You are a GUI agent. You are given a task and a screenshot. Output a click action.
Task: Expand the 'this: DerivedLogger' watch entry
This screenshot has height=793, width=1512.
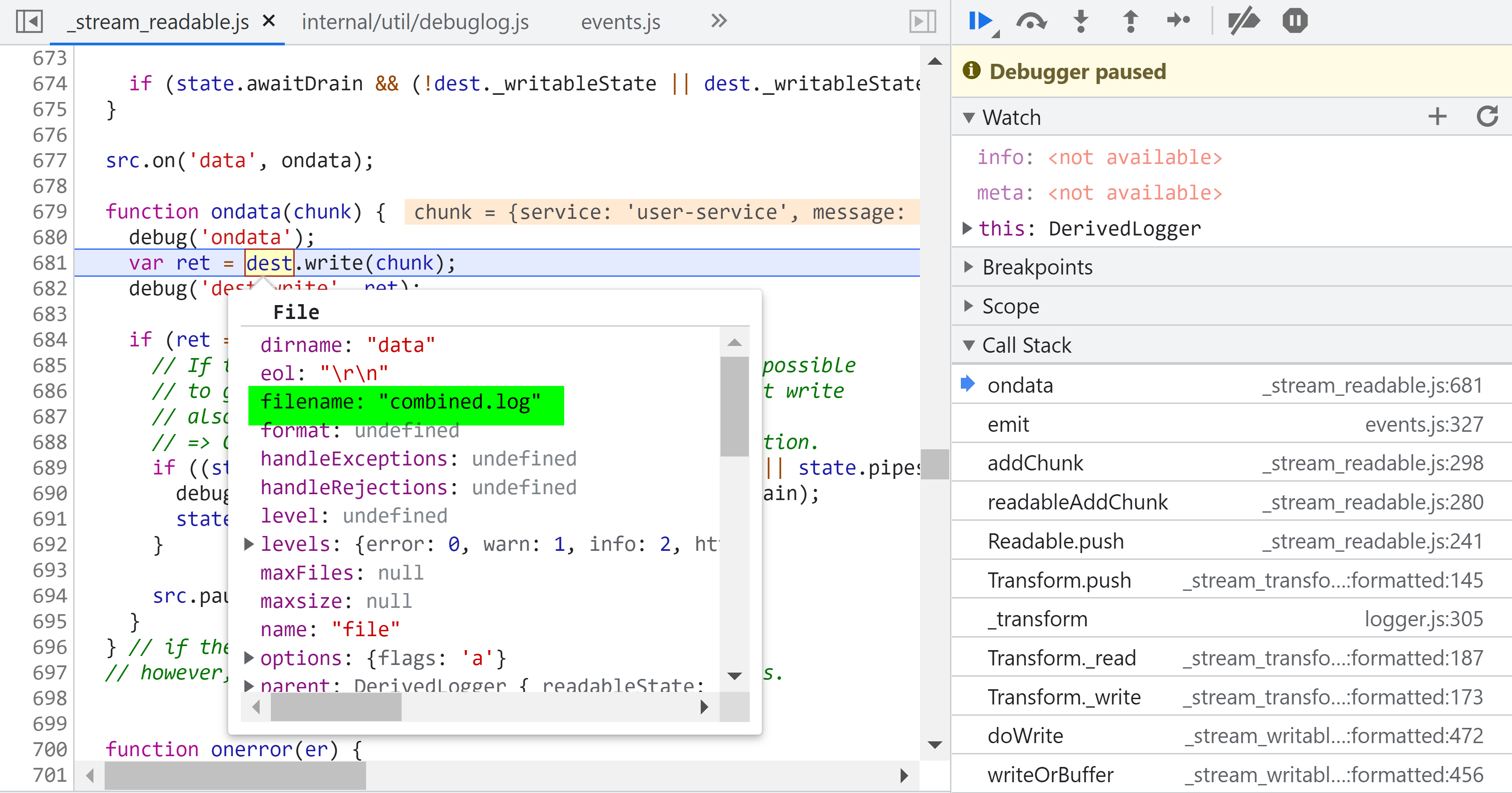(967, 228)
